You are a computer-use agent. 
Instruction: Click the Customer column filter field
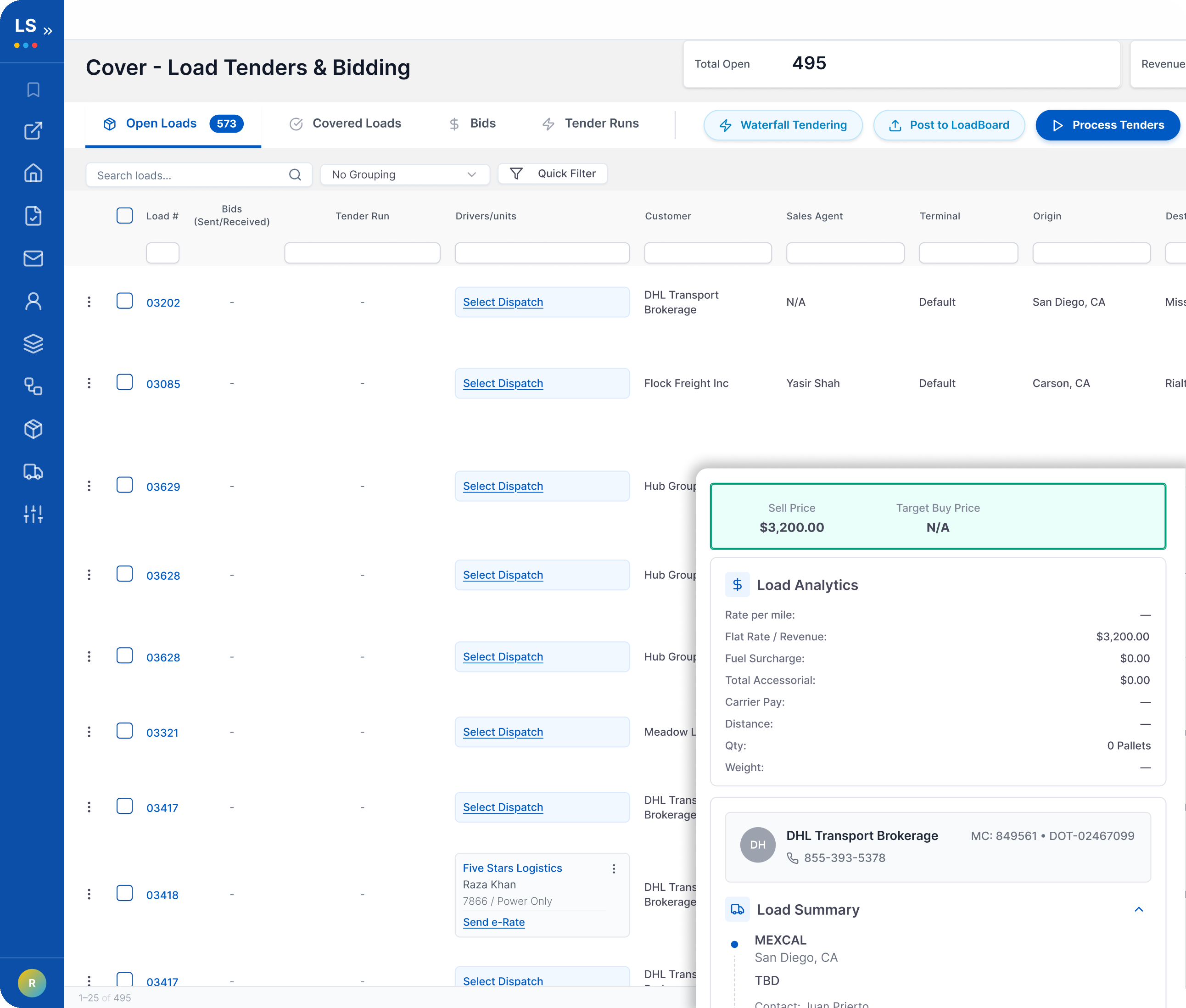708,252
